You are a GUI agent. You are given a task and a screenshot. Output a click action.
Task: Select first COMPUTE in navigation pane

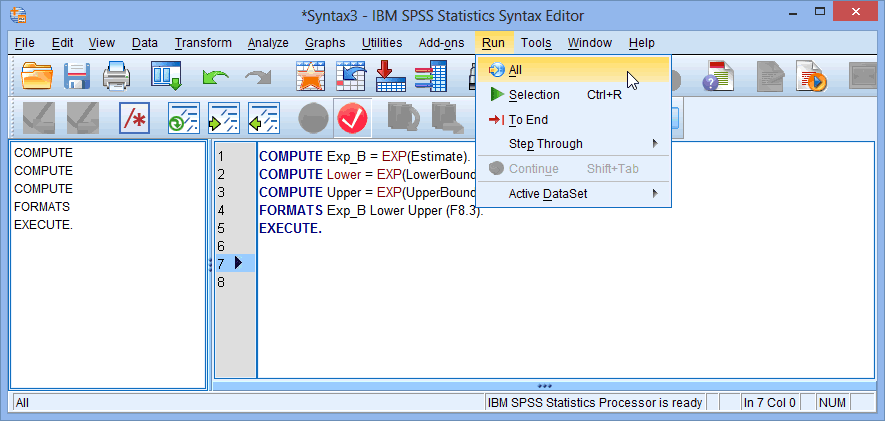(43, 153)
